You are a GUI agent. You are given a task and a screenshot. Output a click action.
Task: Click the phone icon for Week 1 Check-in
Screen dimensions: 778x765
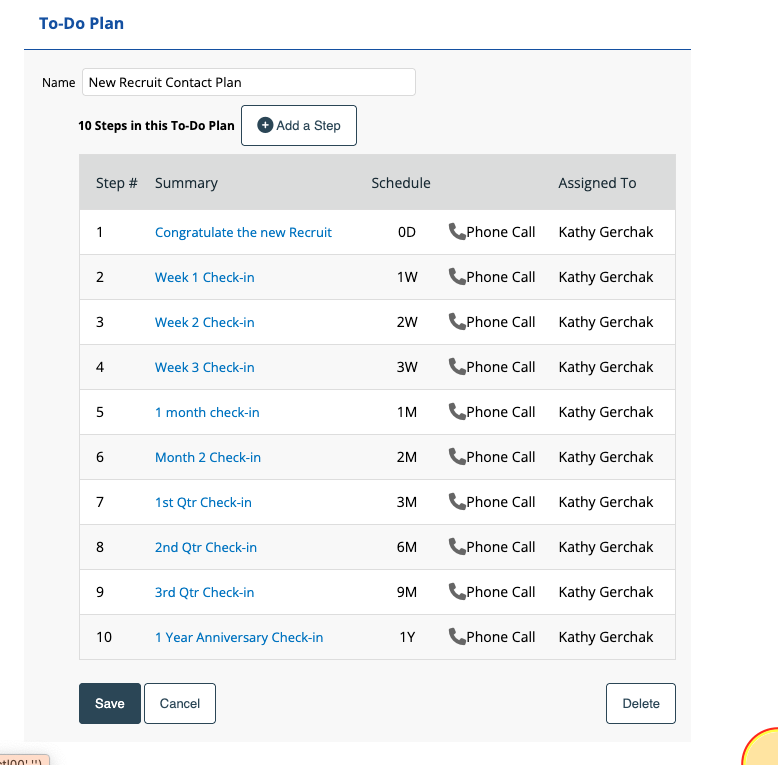[457, 277]
